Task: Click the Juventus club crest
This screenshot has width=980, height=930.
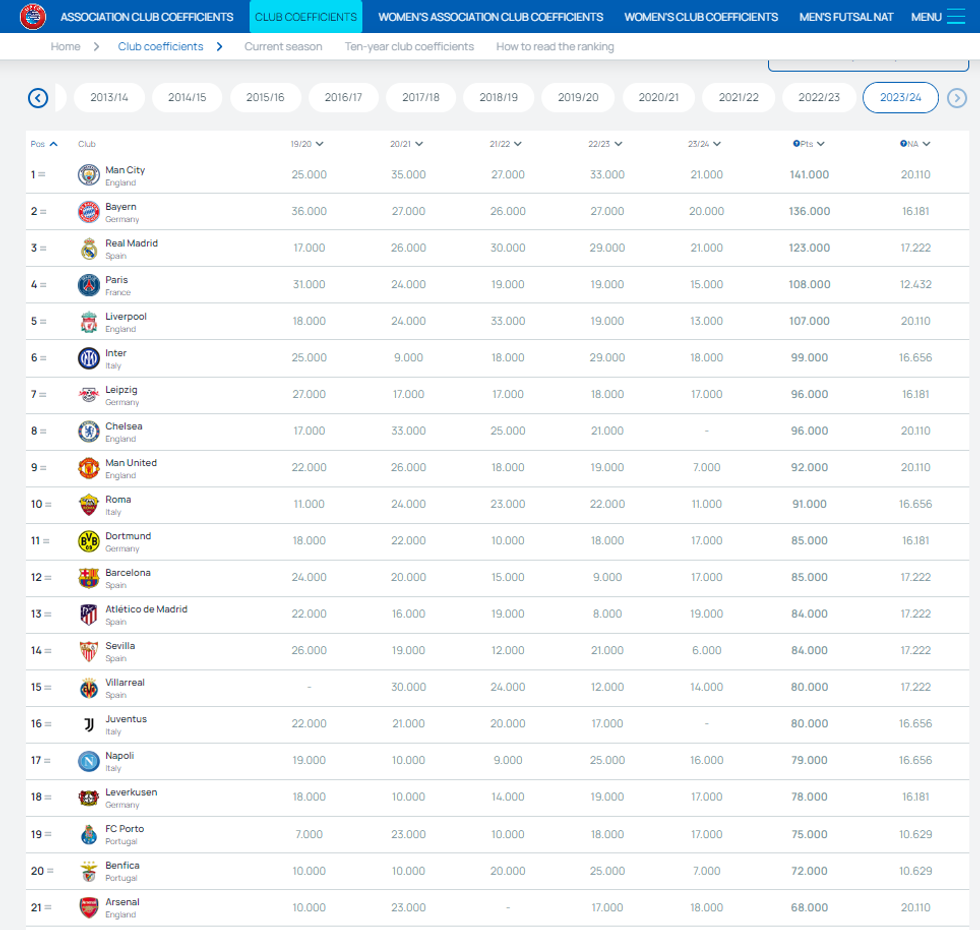Action: pyautogui.click(x=89, y=724)
